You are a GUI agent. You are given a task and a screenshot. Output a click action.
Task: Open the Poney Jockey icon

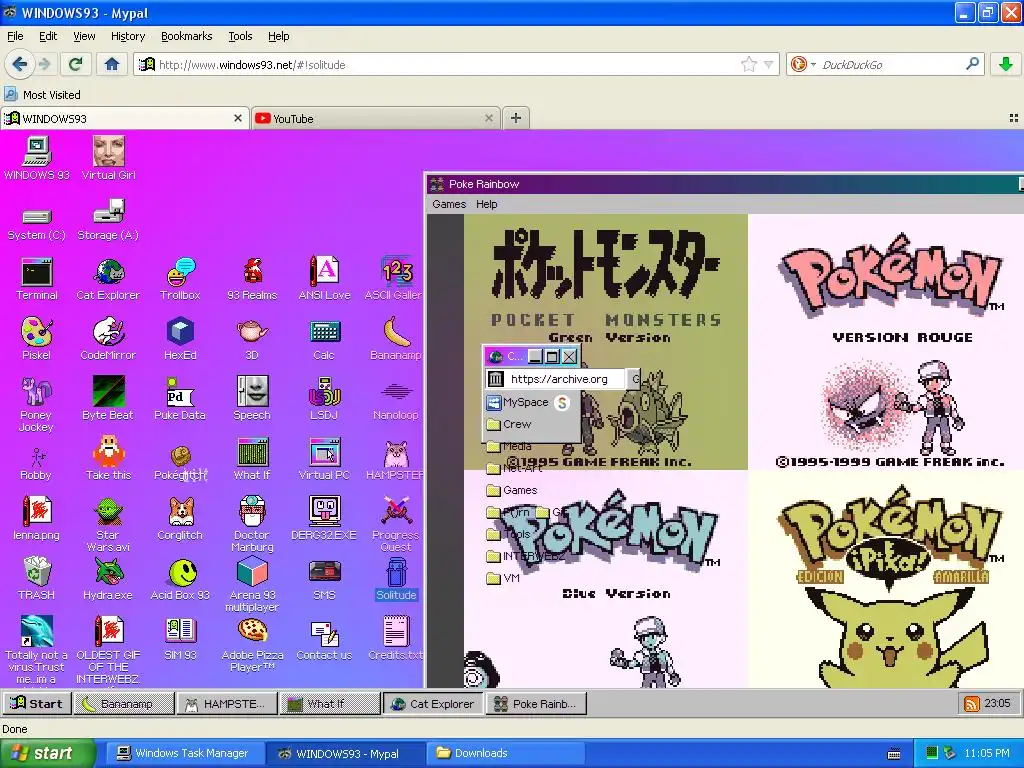click(37, 404)
